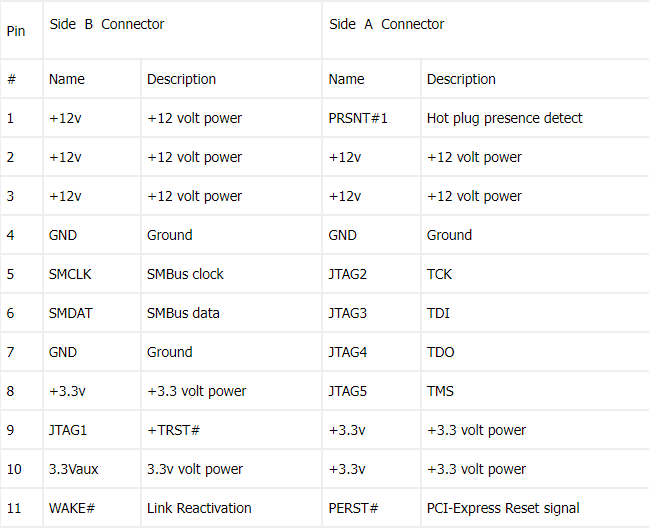Select the JTAG1 cell in Side B
The height and width of the screenshot is (528, 649).
click(x=68, y=430)
